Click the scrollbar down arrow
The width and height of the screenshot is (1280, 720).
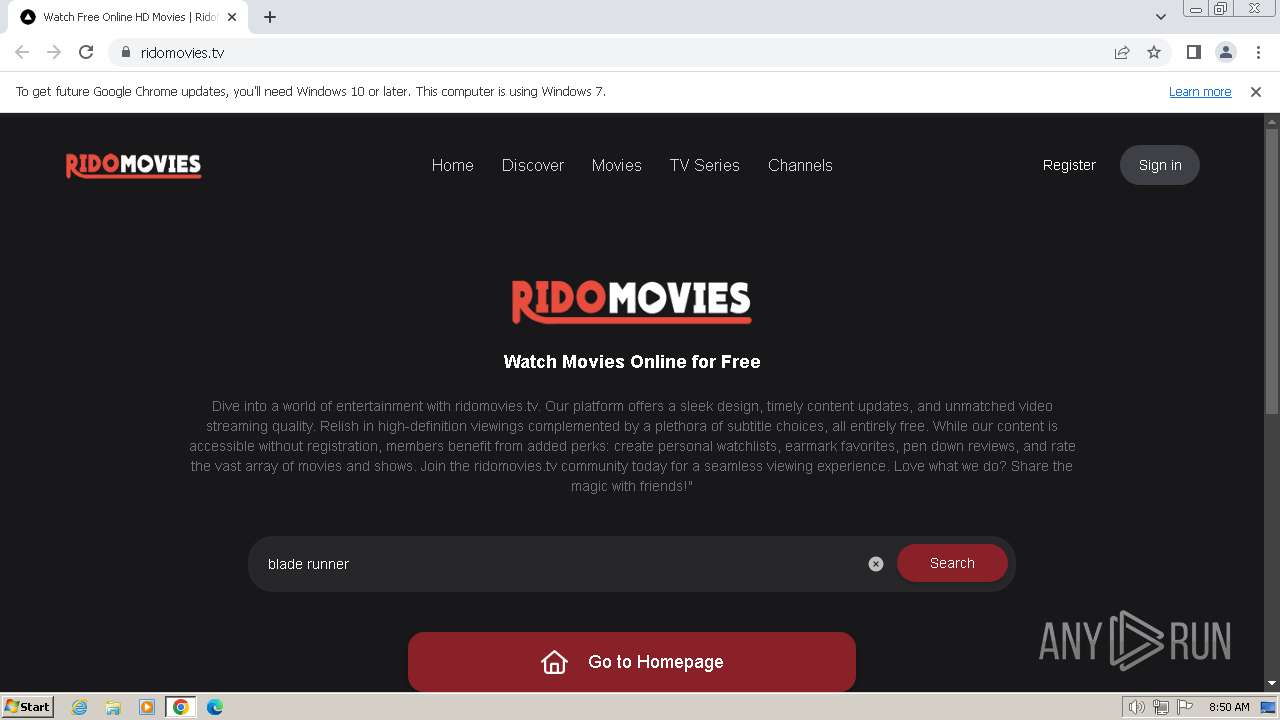point(1272,684)
